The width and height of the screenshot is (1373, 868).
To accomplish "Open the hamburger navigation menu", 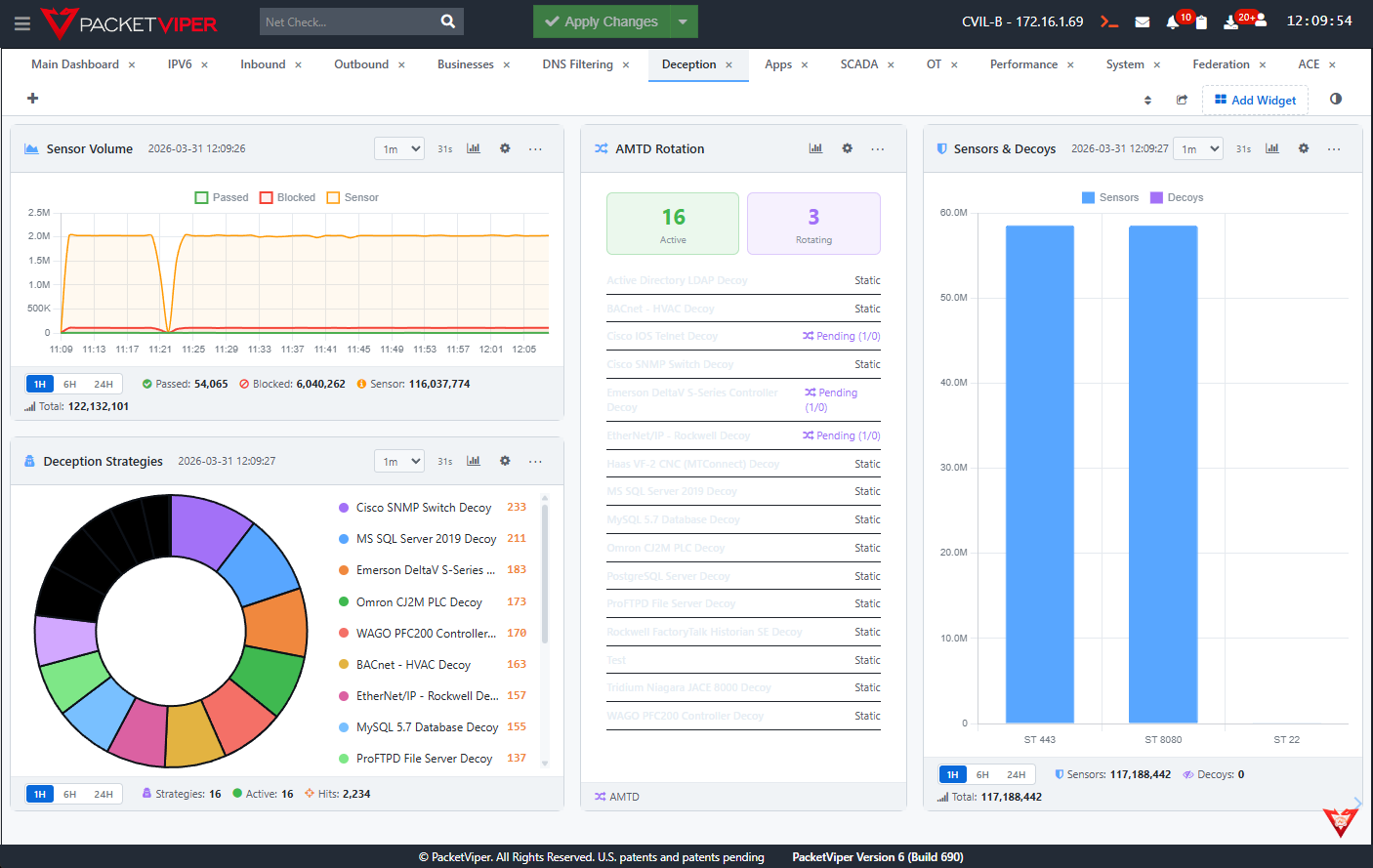I will pos(21,22).
